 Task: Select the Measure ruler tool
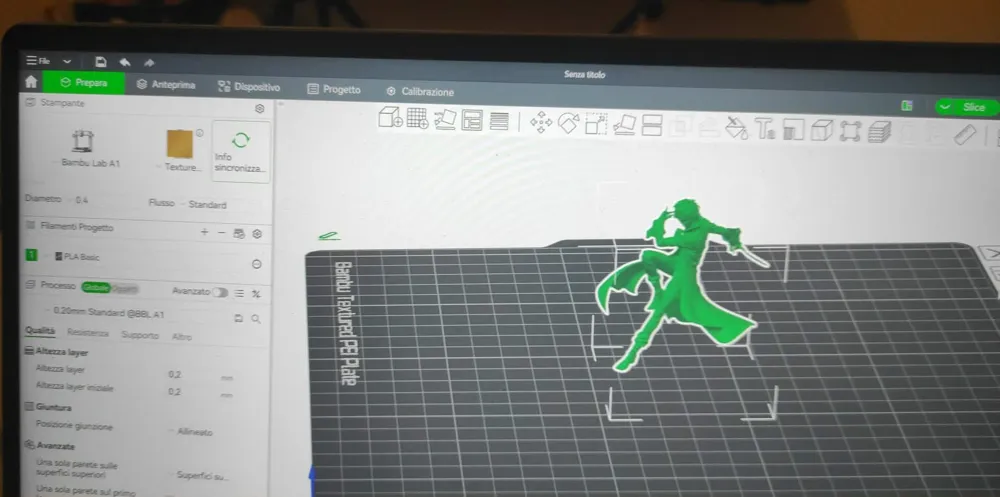click(x=964, y=134)
